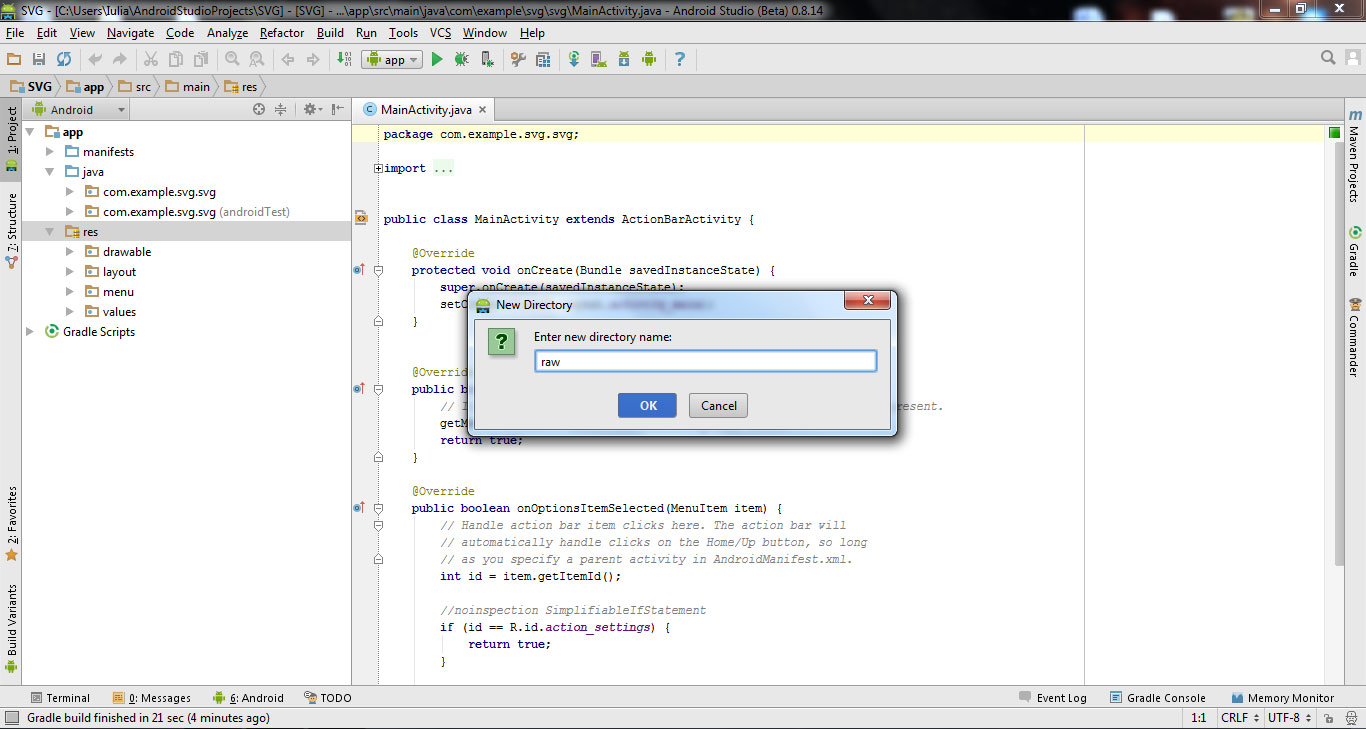Click the directory name input field

click(706, 362)
